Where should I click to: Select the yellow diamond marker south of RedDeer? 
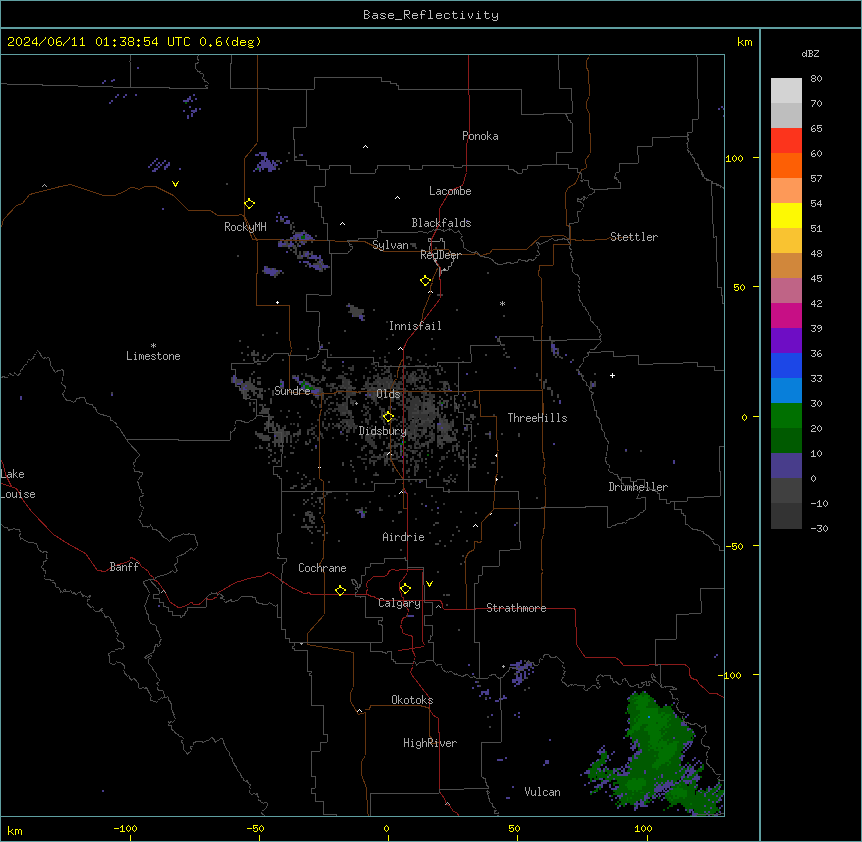point(426,280)
